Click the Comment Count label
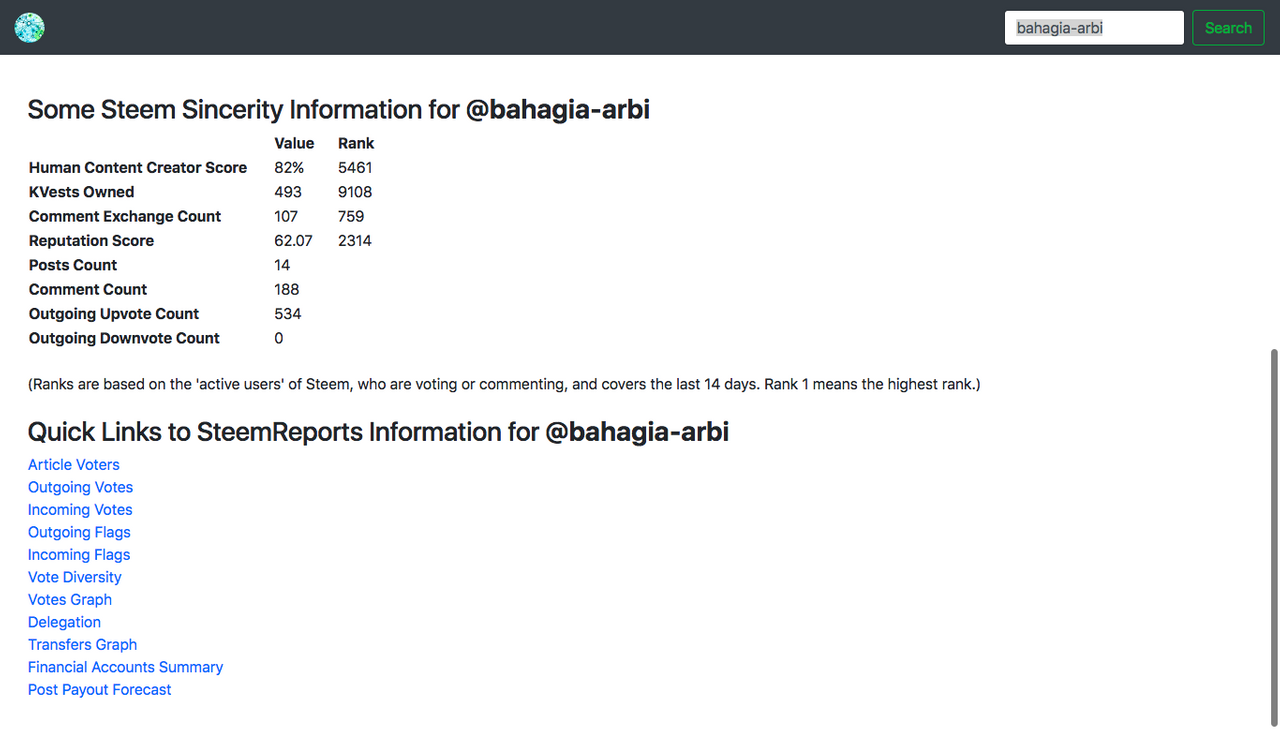 click(x=88, y=290)
